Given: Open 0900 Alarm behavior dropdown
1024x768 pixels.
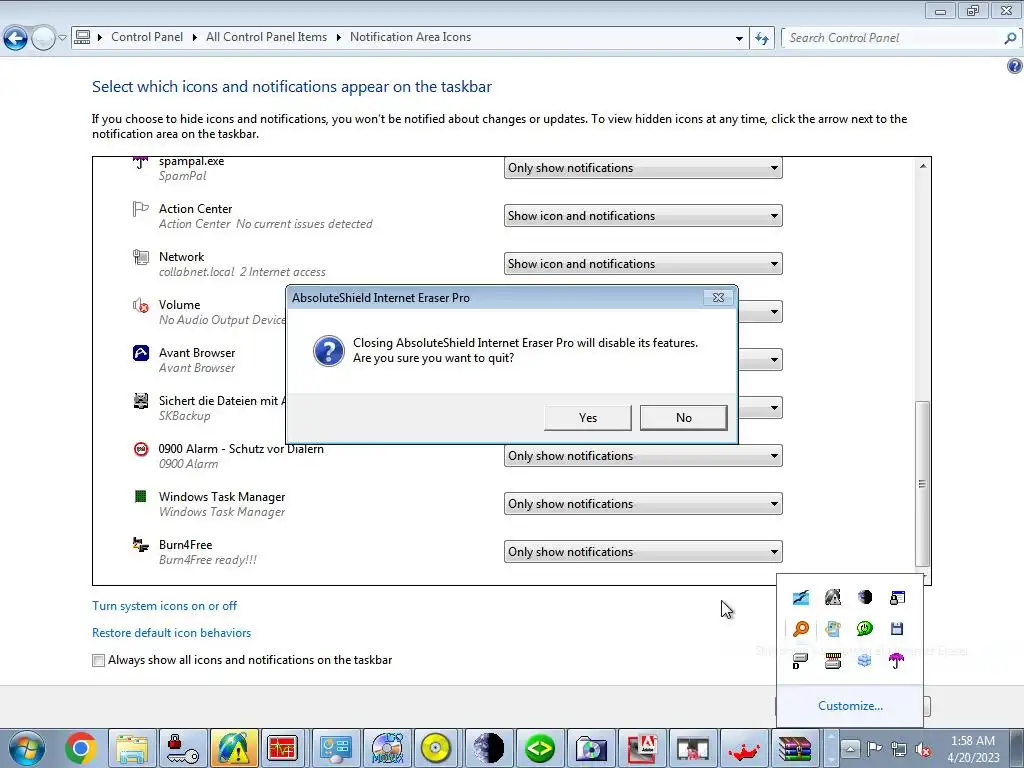Looking at the screenshot, I should (x=643, y=456).
